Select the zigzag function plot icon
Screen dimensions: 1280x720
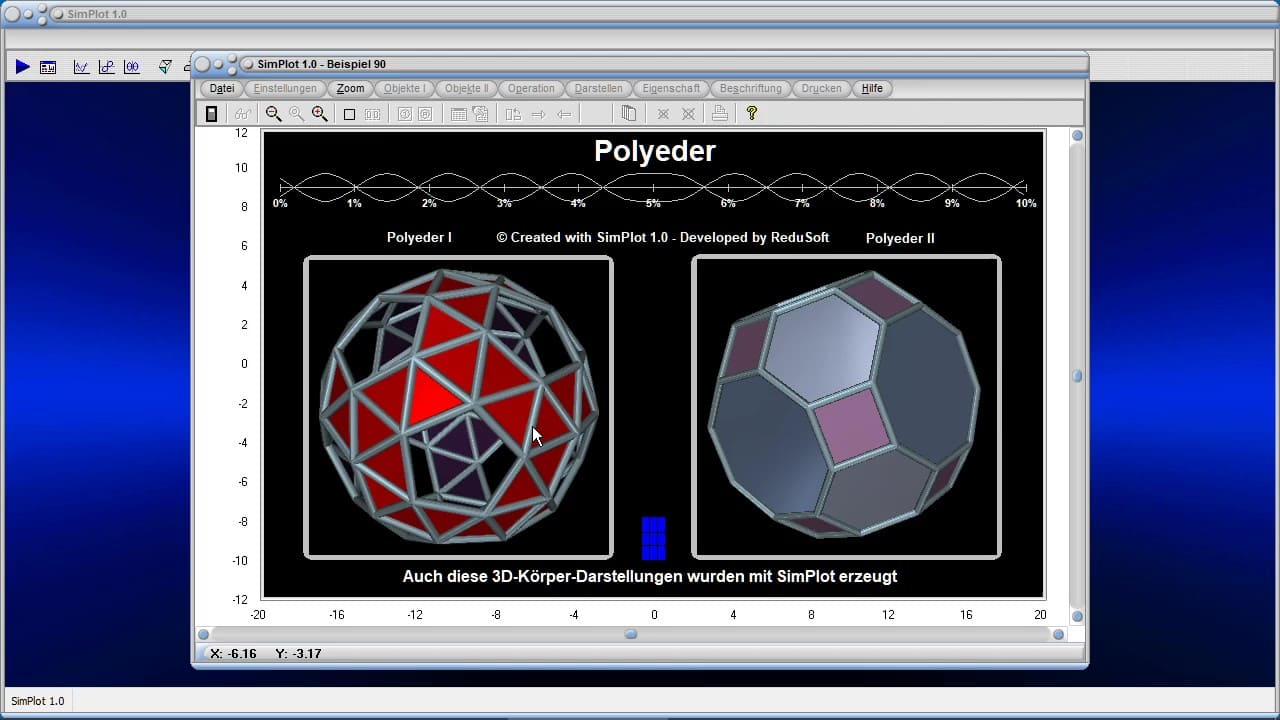81,67
